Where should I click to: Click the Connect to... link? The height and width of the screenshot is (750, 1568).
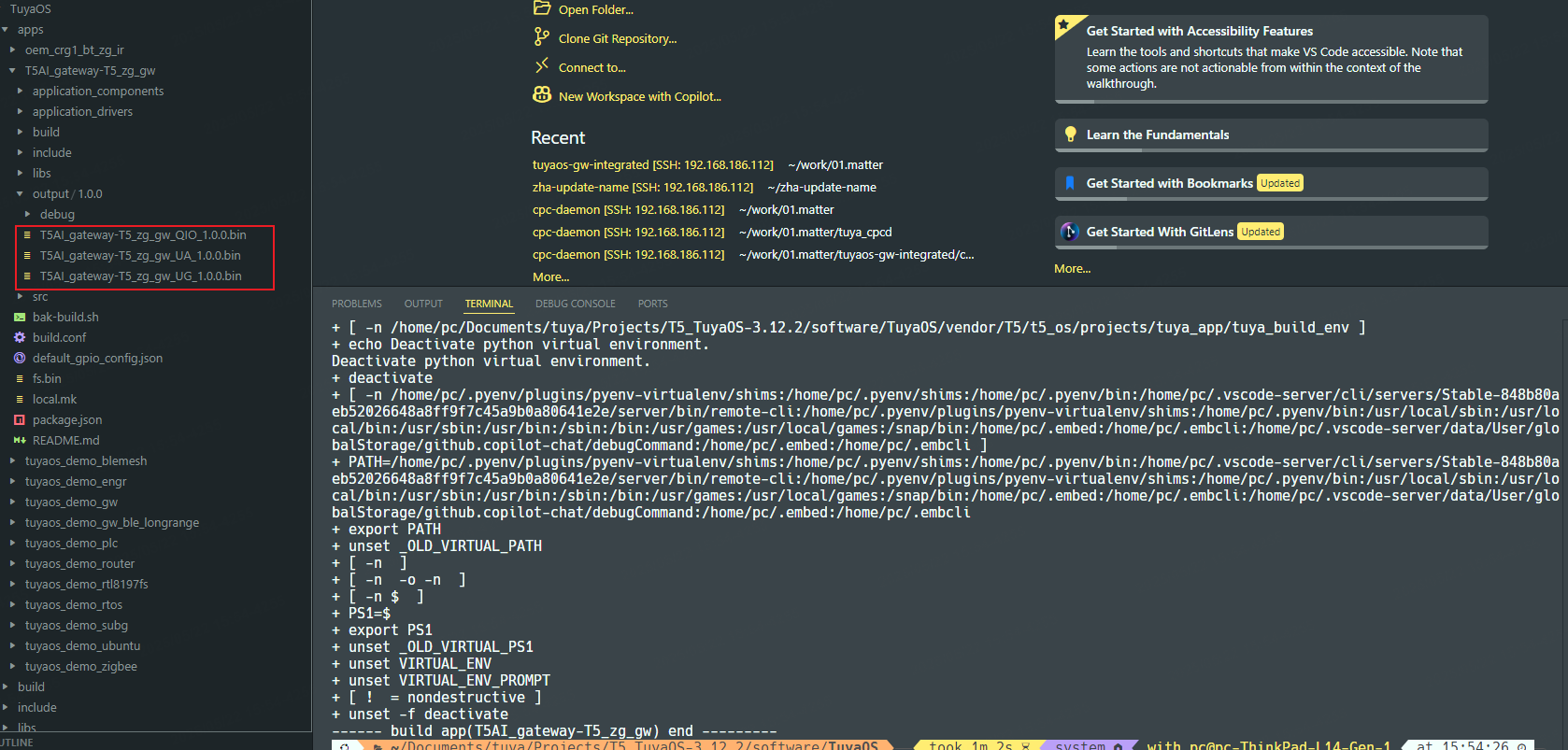592,67
